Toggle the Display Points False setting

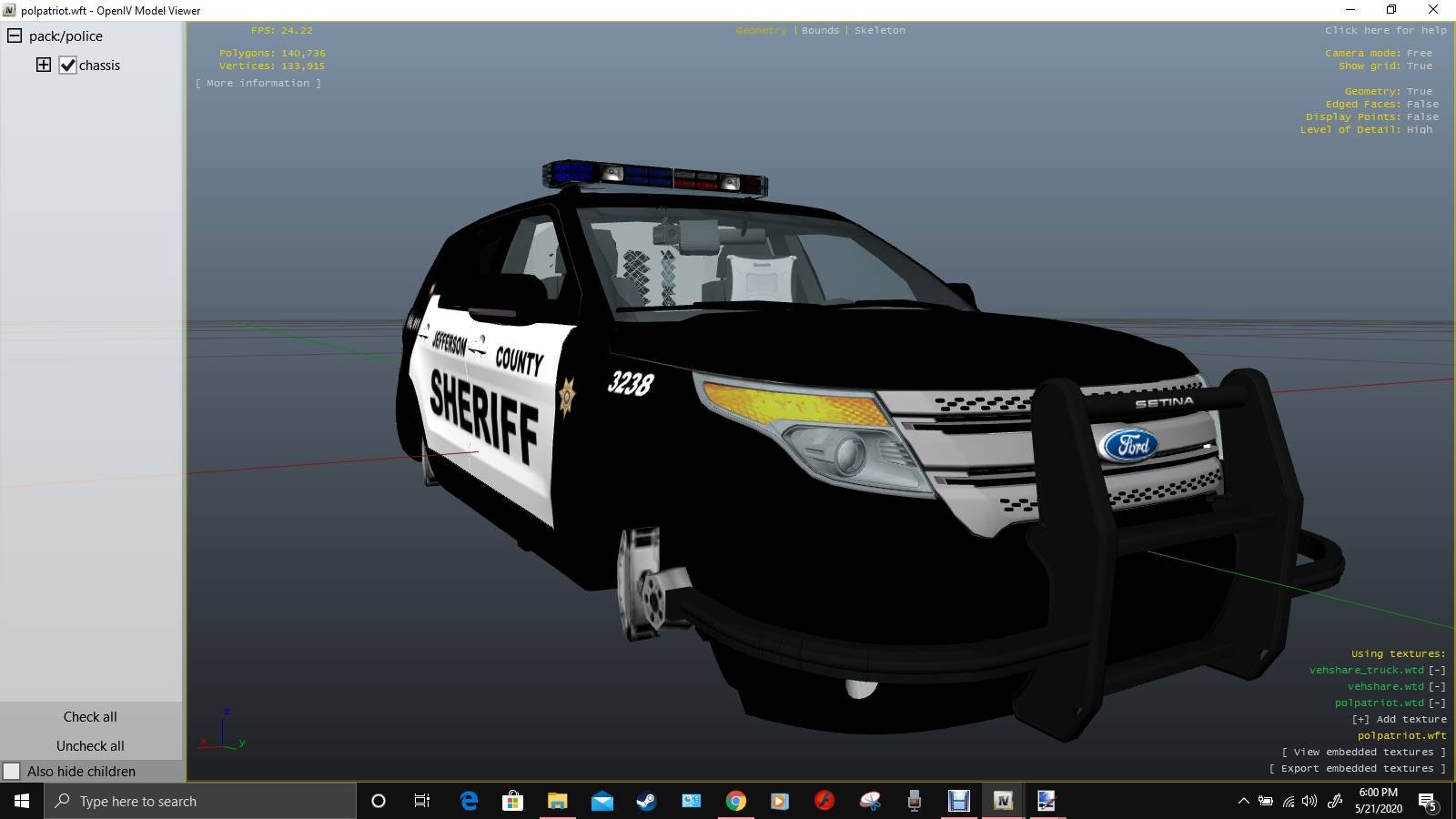click(x=1422, y=116)
